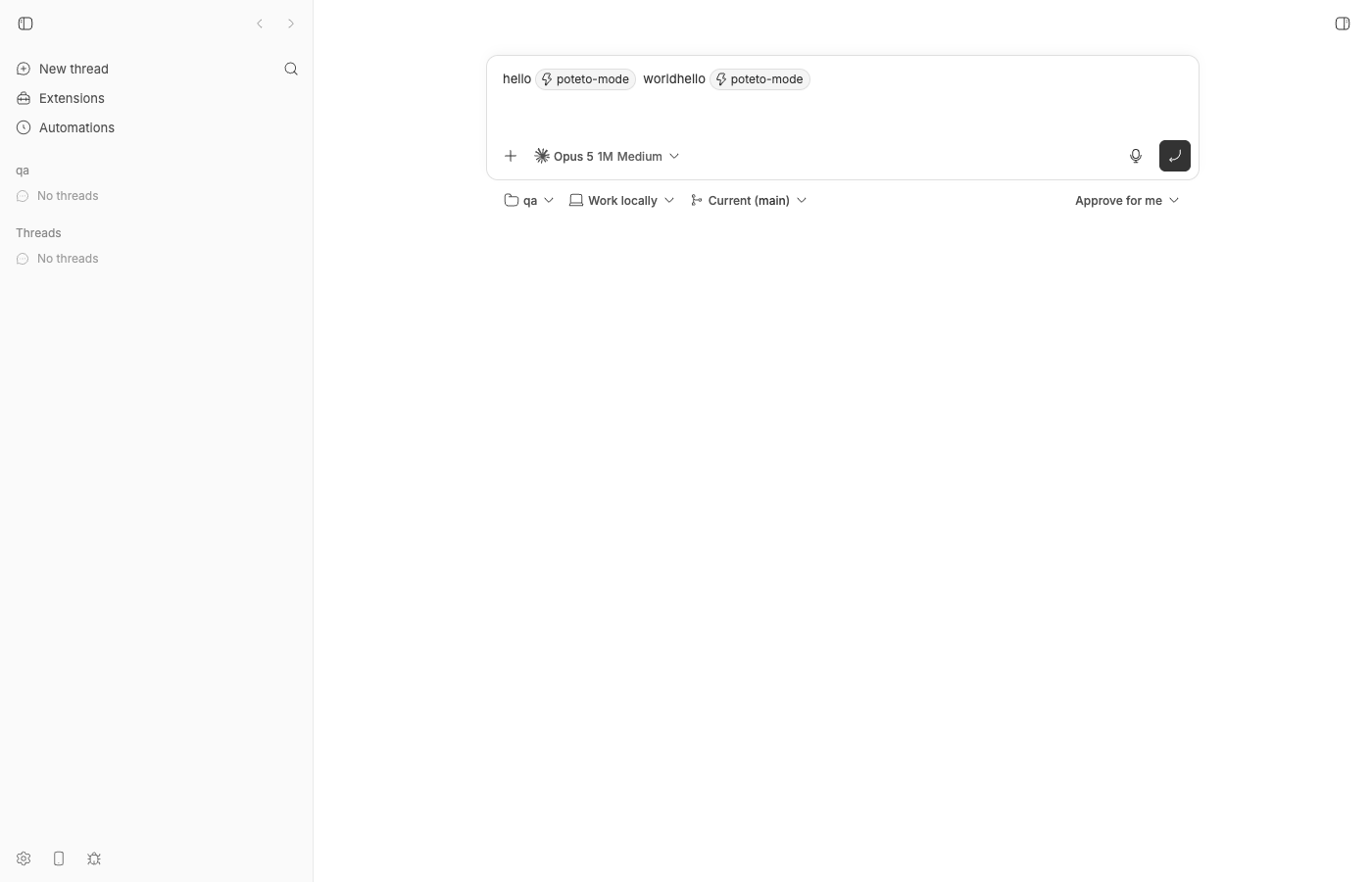The height and width of the screenshot is (882, 1372).
Task: Open search with the magnifier icon
Action: tap(291, 69)
